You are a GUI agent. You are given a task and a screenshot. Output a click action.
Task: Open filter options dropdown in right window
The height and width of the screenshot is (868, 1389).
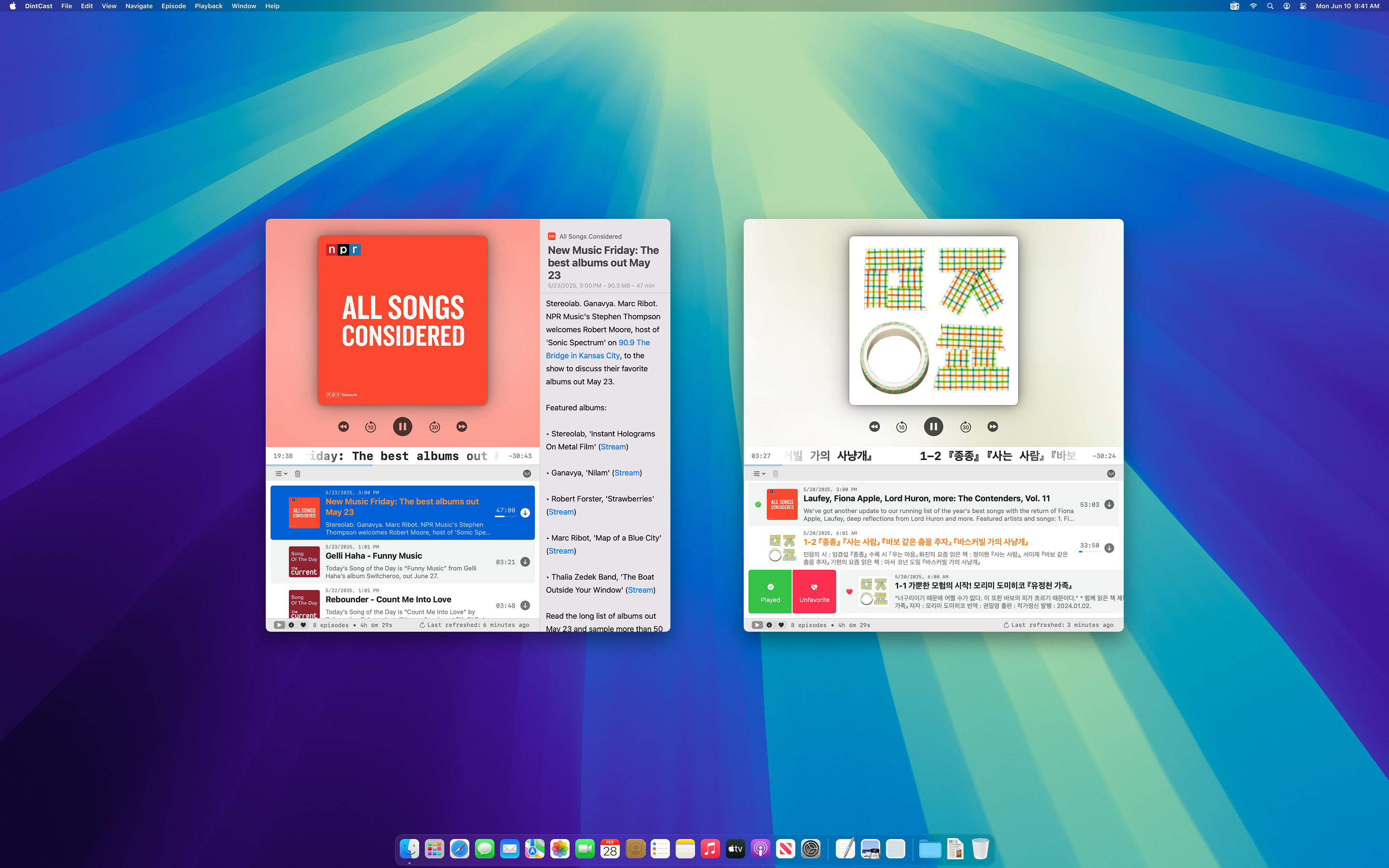pos(759,474)
